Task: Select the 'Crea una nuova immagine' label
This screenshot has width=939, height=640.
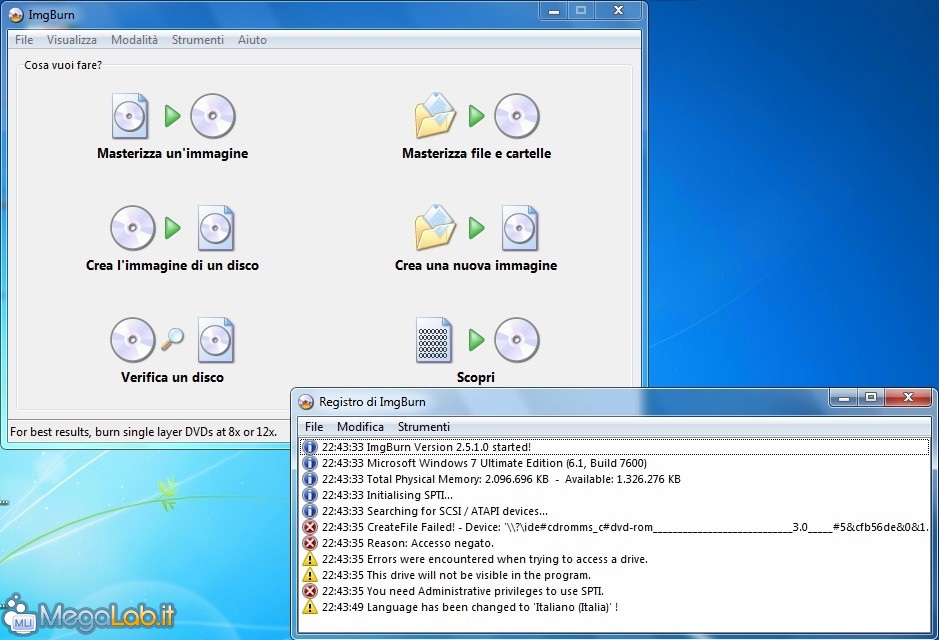Action: pos(476,265)
